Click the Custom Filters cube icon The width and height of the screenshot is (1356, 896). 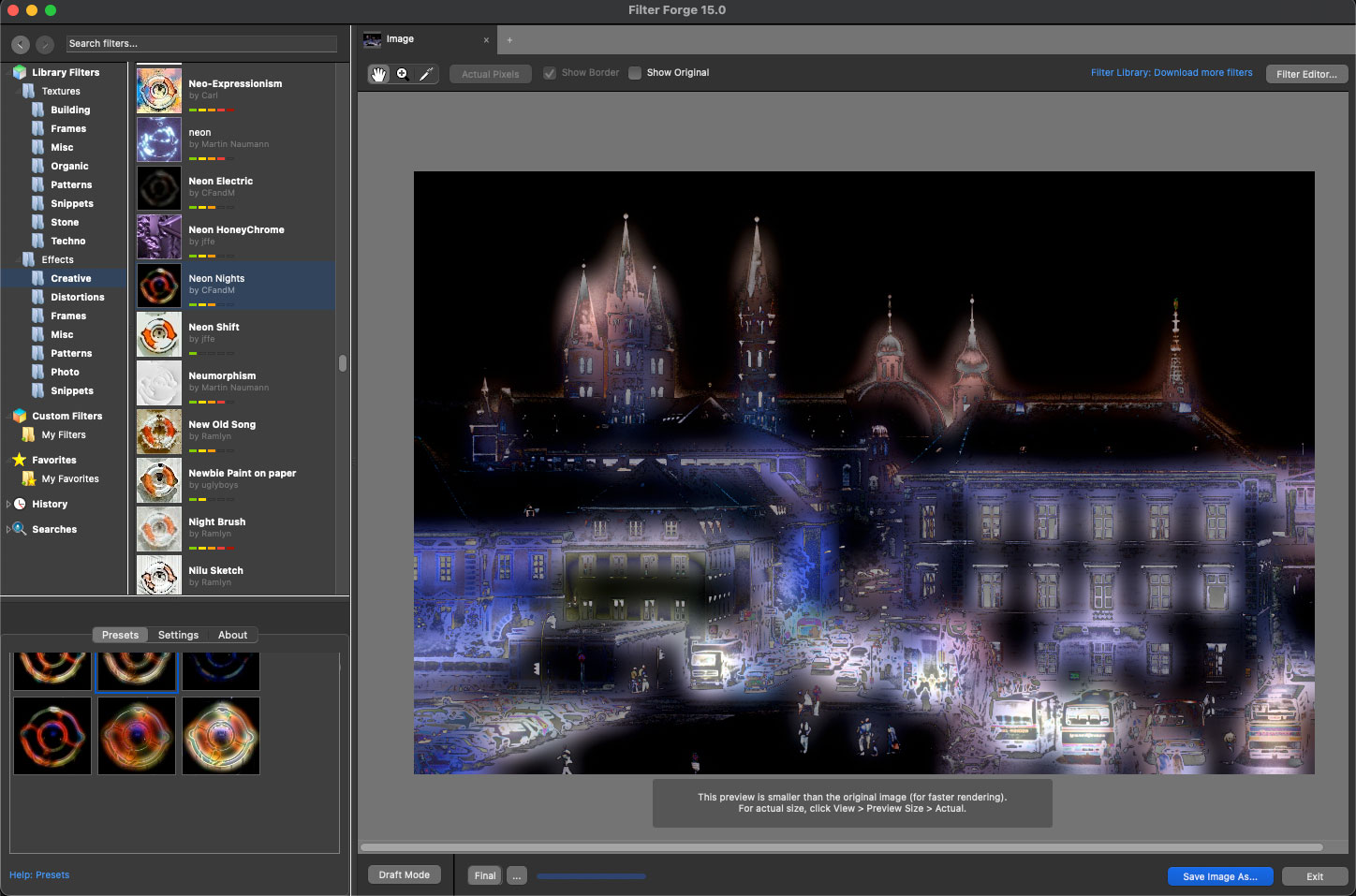pyautogui.click(x=20, y=416)
